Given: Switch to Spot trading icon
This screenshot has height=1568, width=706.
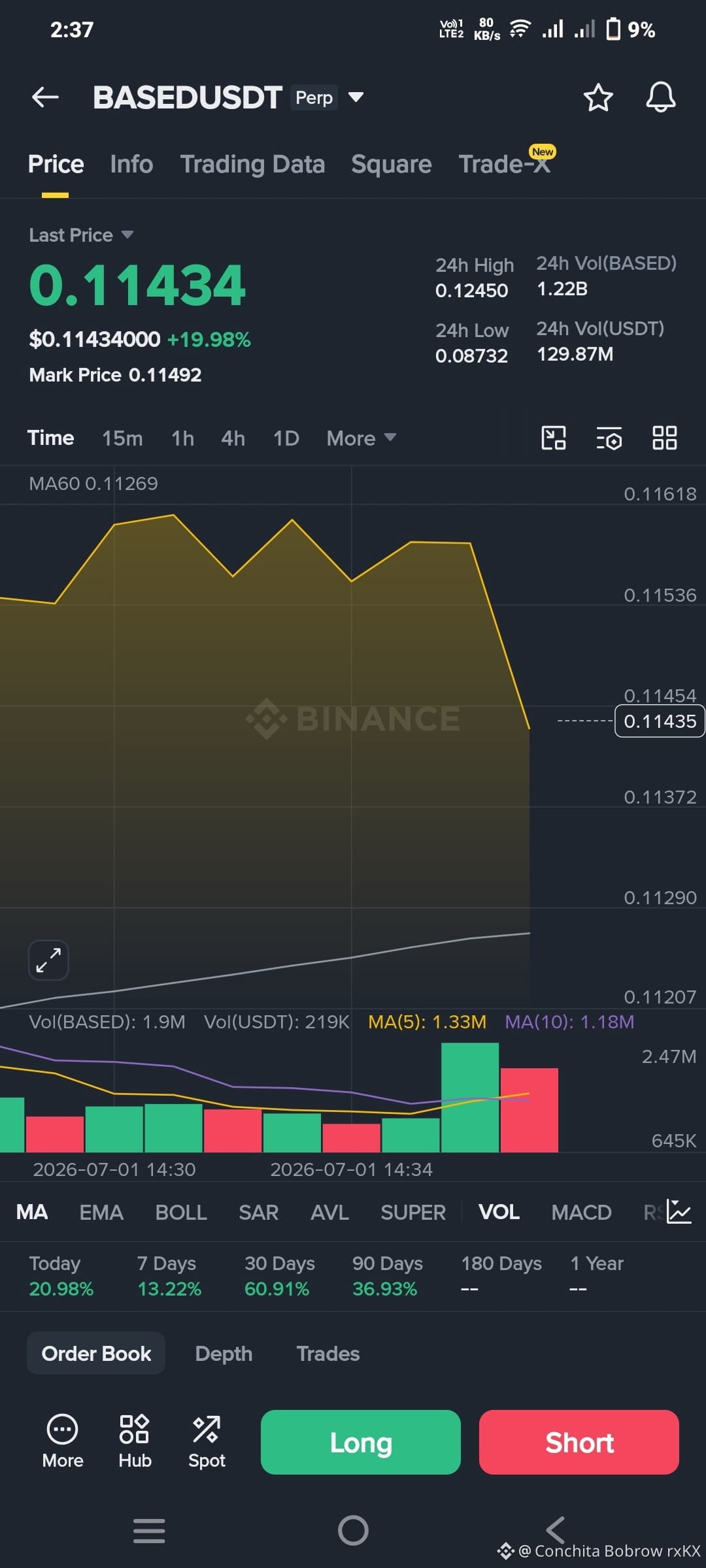Looking at the screenshot, I should (207, 1442).
